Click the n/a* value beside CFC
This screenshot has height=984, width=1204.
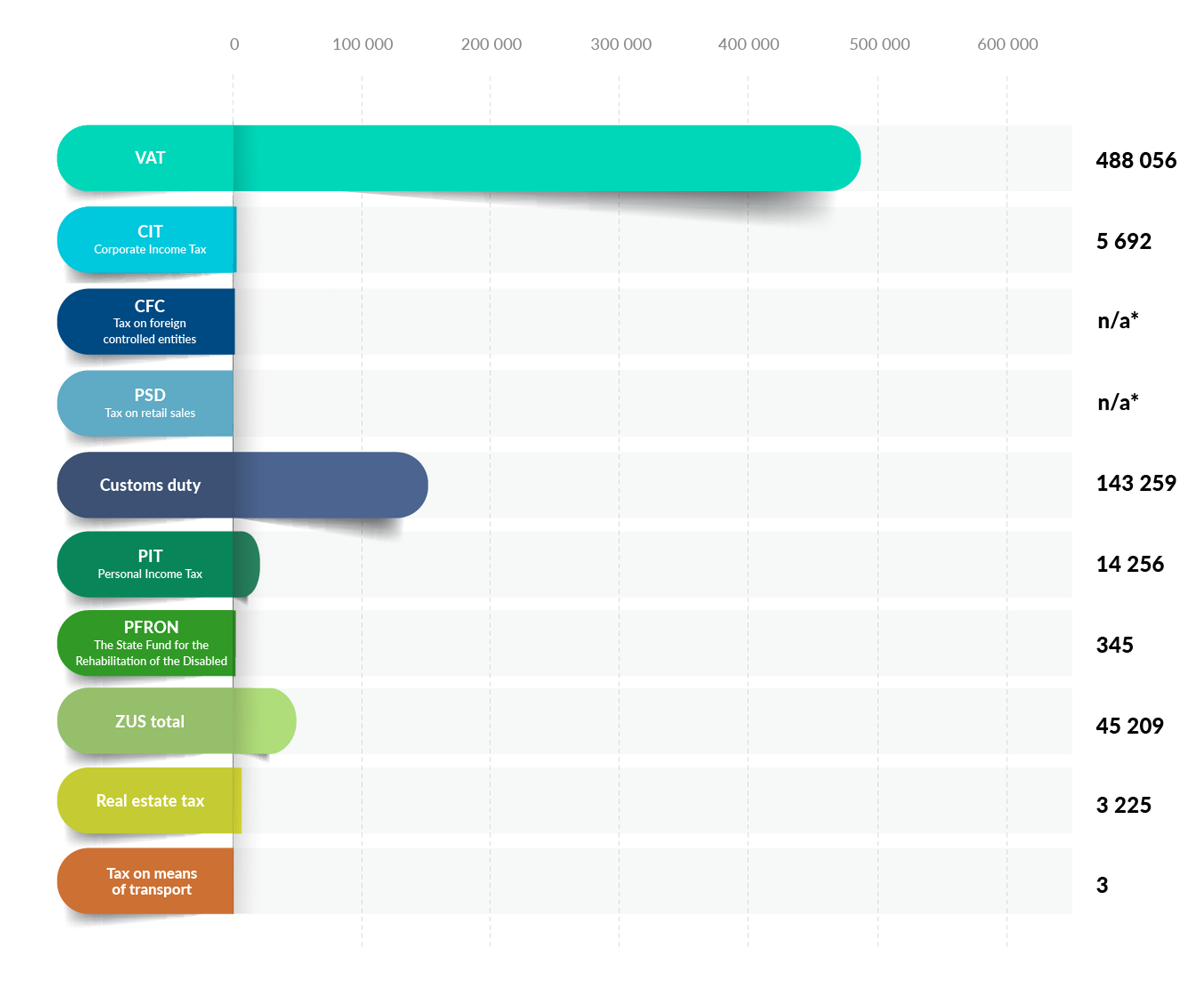click(x=1117, y=320)
